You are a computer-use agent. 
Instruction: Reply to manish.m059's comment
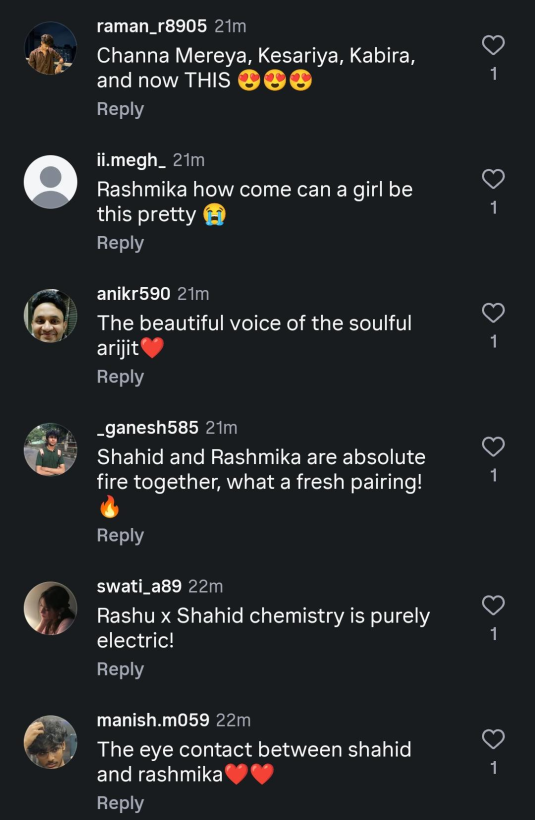tap(120, 803)
